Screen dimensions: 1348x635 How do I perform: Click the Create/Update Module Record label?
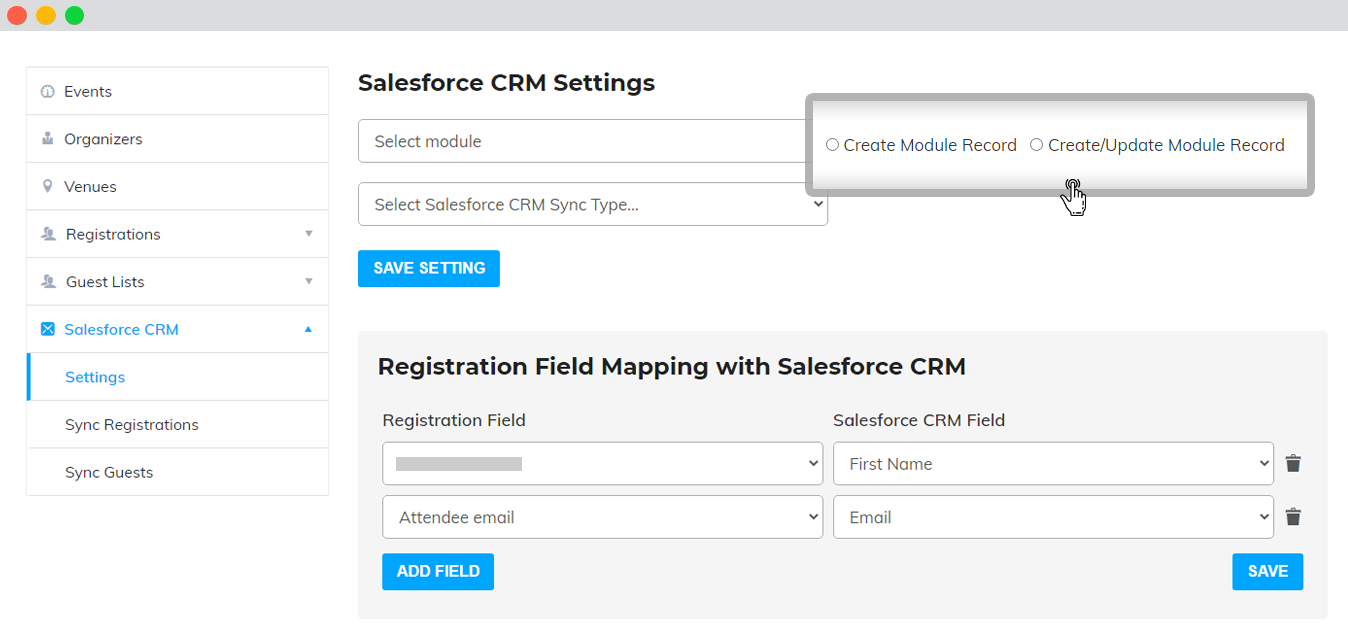pos(1166,145)
